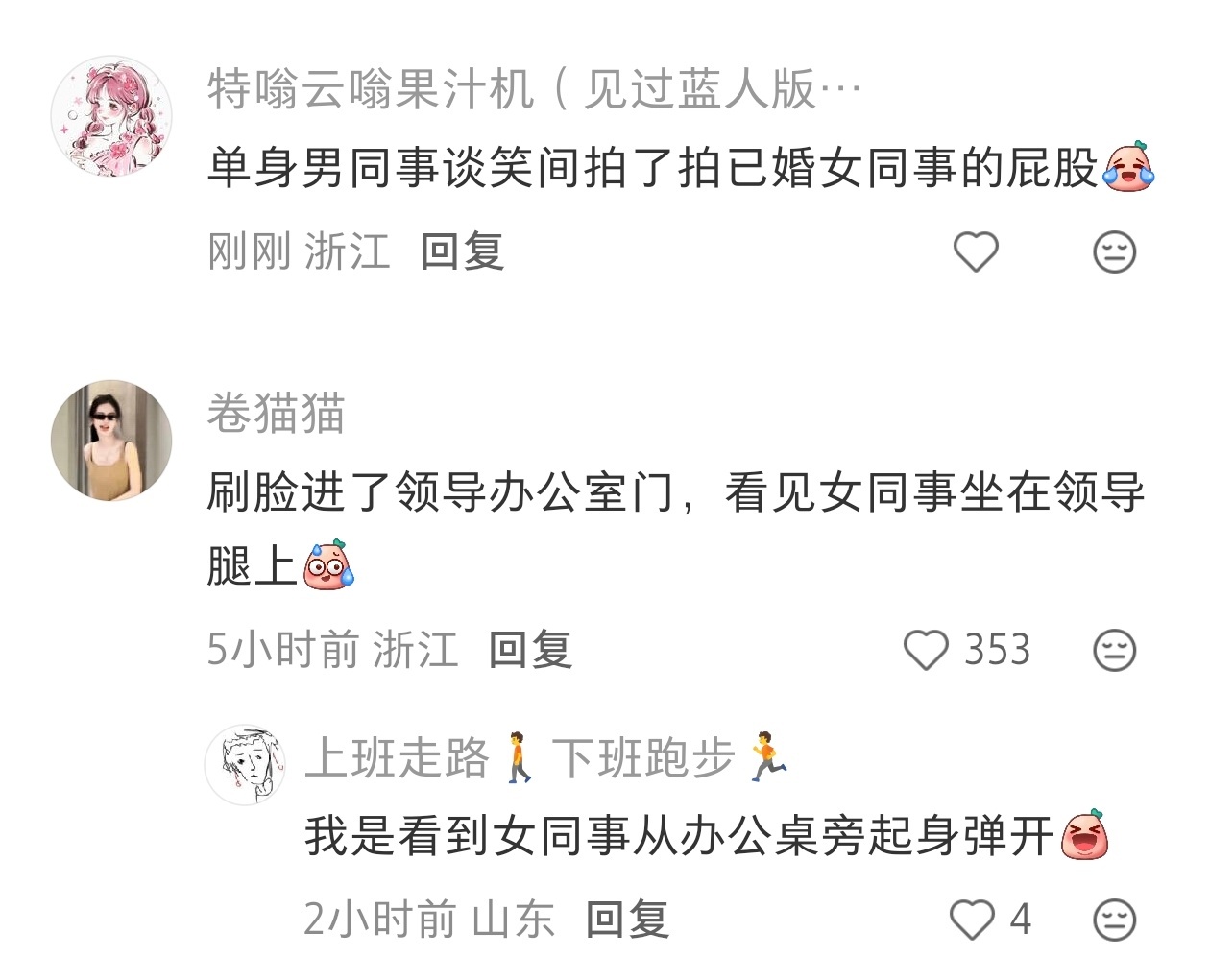
Task: Open username 卷猫猫 profile
Action: tap(276, 414)
